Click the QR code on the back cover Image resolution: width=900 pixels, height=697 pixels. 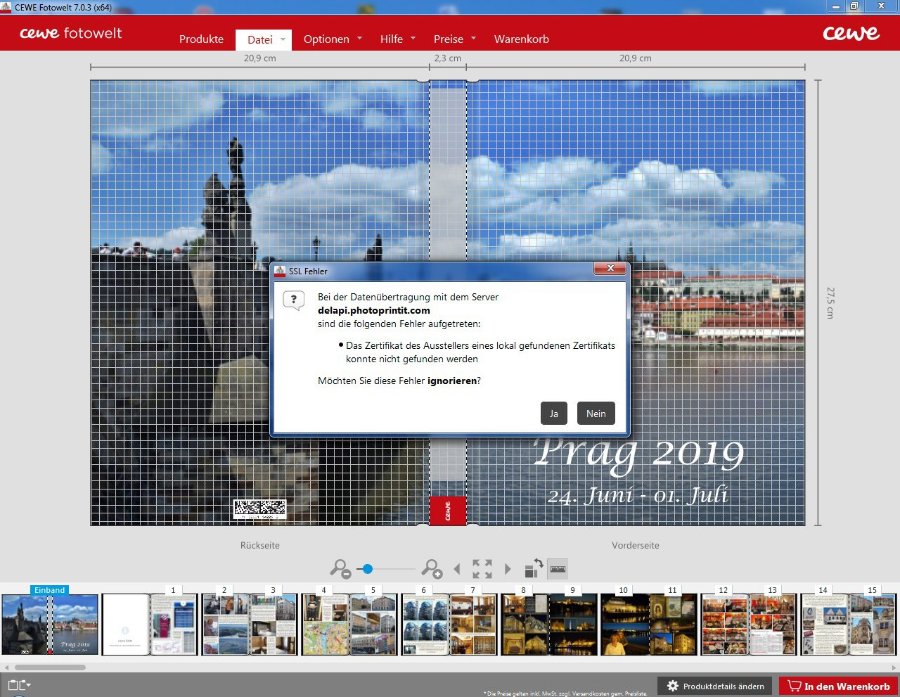pos(259,509)
